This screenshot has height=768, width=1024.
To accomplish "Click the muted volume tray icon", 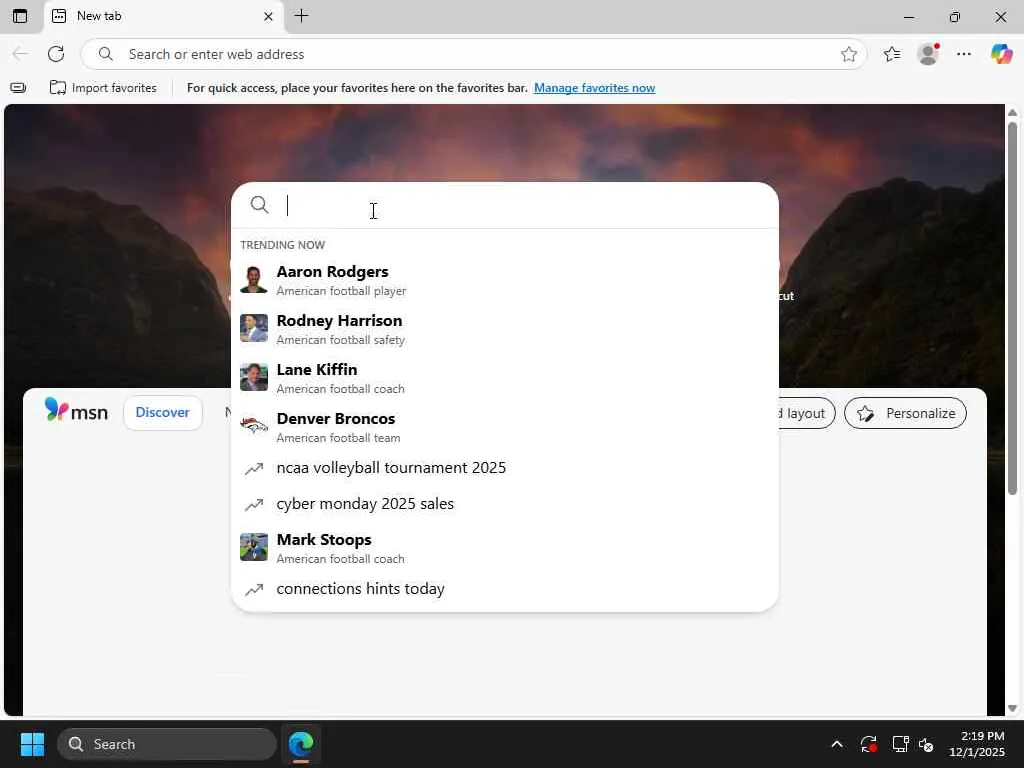I will pos(926,744).
